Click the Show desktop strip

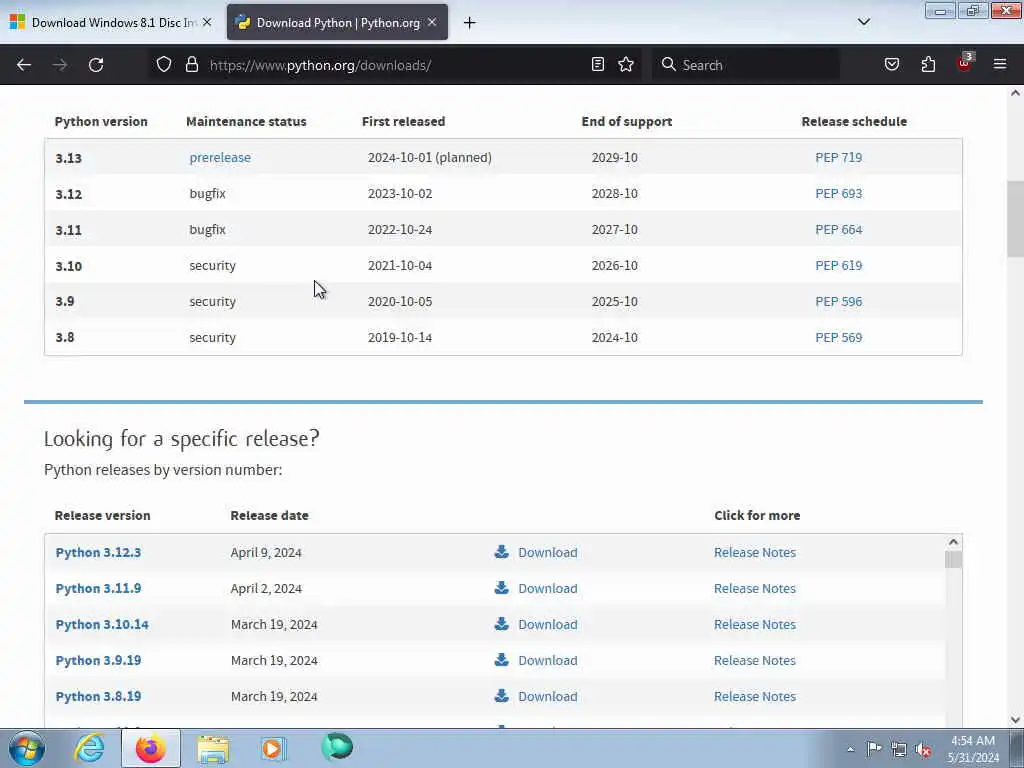(x=1017, y=748)
